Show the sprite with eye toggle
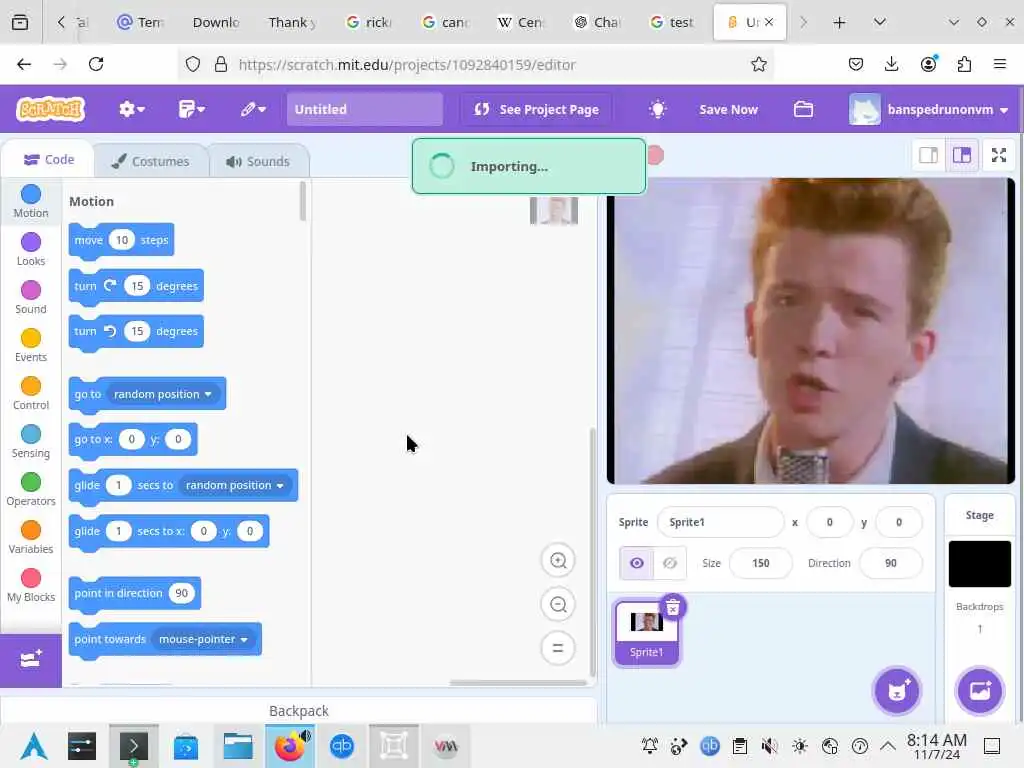 pyautogui.click(x=637, y=563)
